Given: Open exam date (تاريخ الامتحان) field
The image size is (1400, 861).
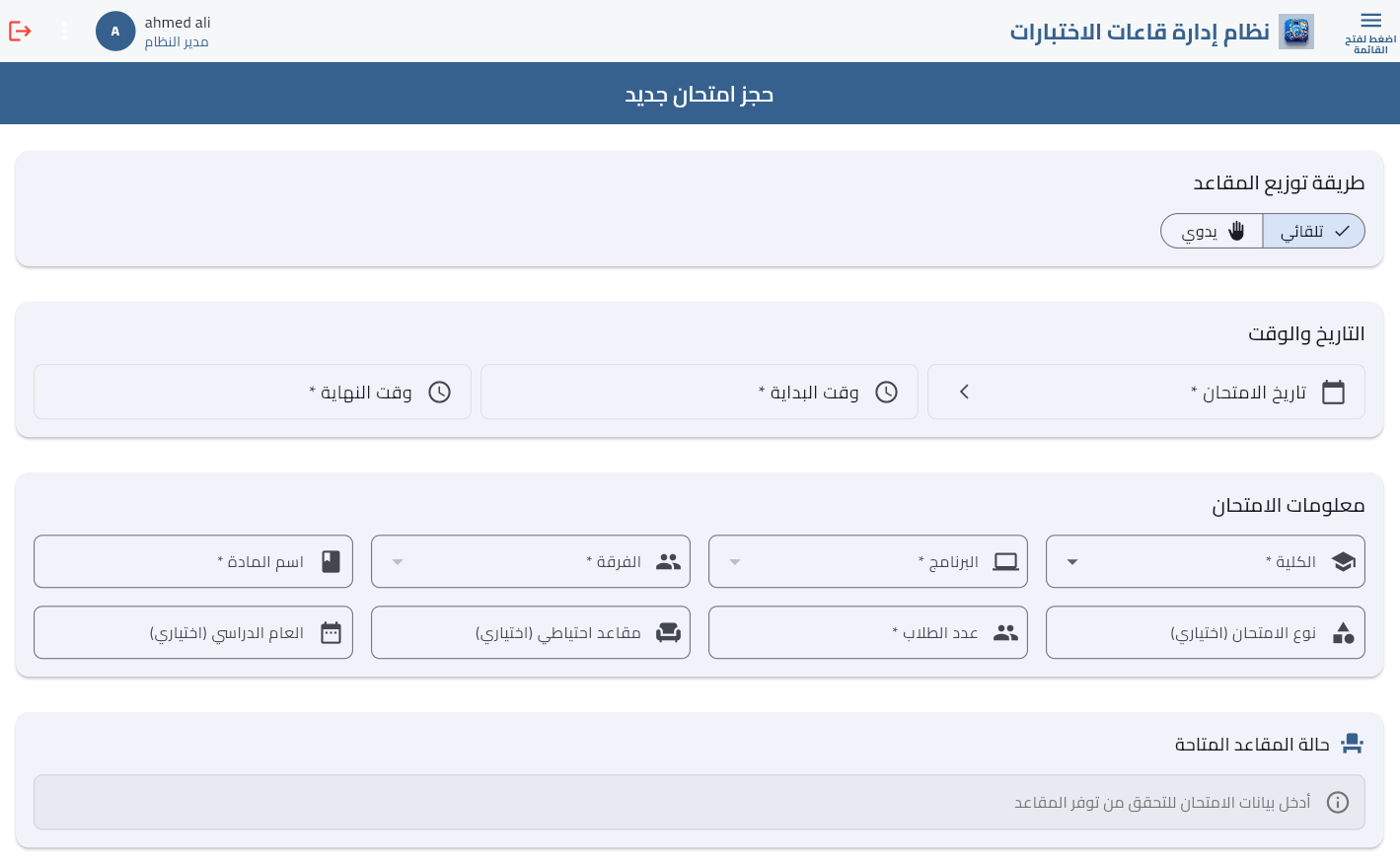Looking at the screenshot, I should click(x=1146, y=392).
